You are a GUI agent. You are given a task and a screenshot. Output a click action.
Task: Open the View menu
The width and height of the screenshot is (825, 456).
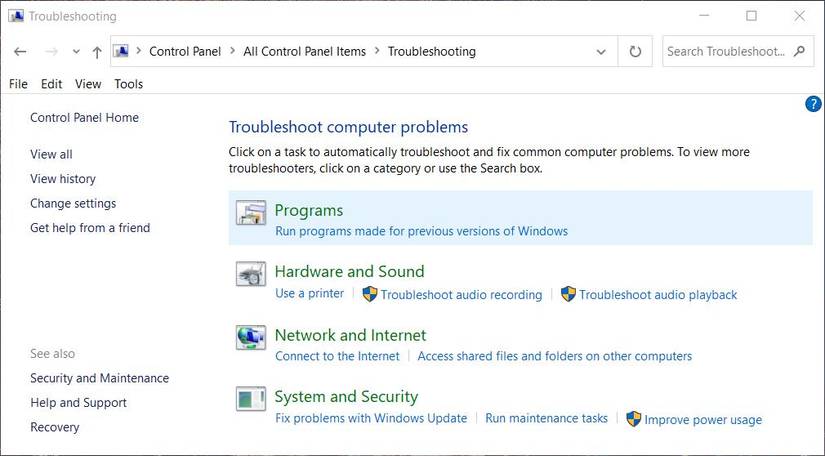(x=88, y=84)
